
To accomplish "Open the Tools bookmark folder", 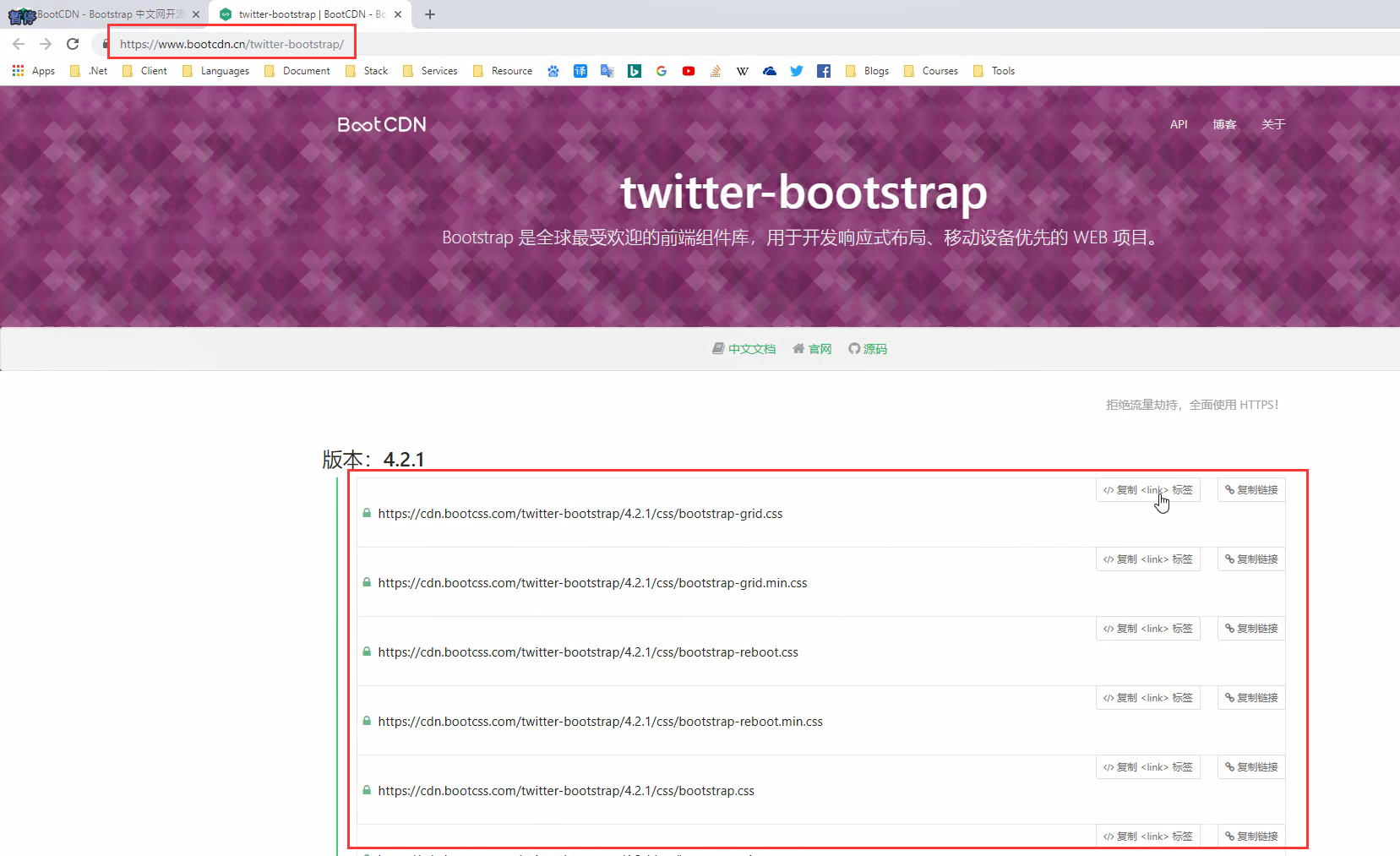I will click(994, 71).
